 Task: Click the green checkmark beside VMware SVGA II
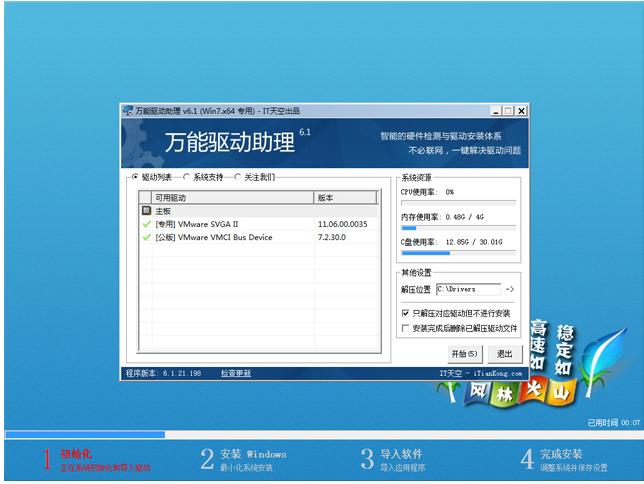[147, 224]
